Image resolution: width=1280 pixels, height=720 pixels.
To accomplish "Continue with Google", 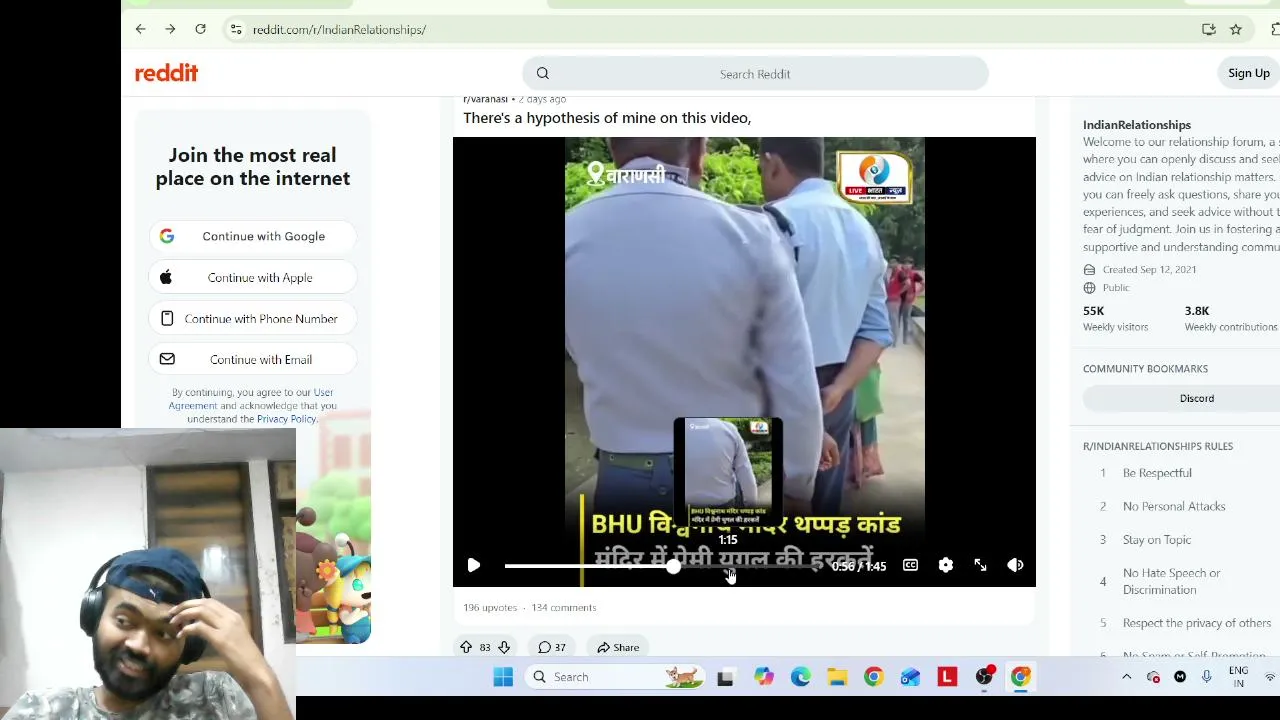I will (x=253, y=236).
